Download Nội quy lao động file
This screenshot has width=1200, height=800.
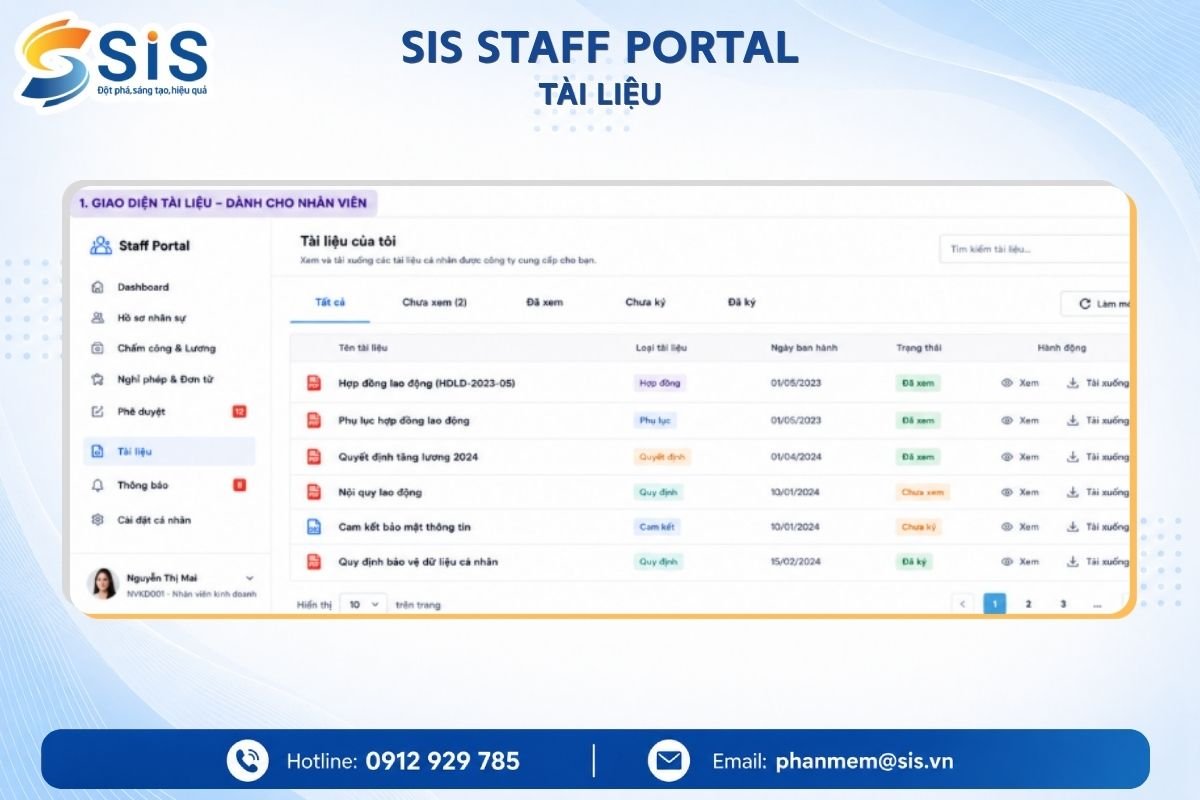[1097, 492]
